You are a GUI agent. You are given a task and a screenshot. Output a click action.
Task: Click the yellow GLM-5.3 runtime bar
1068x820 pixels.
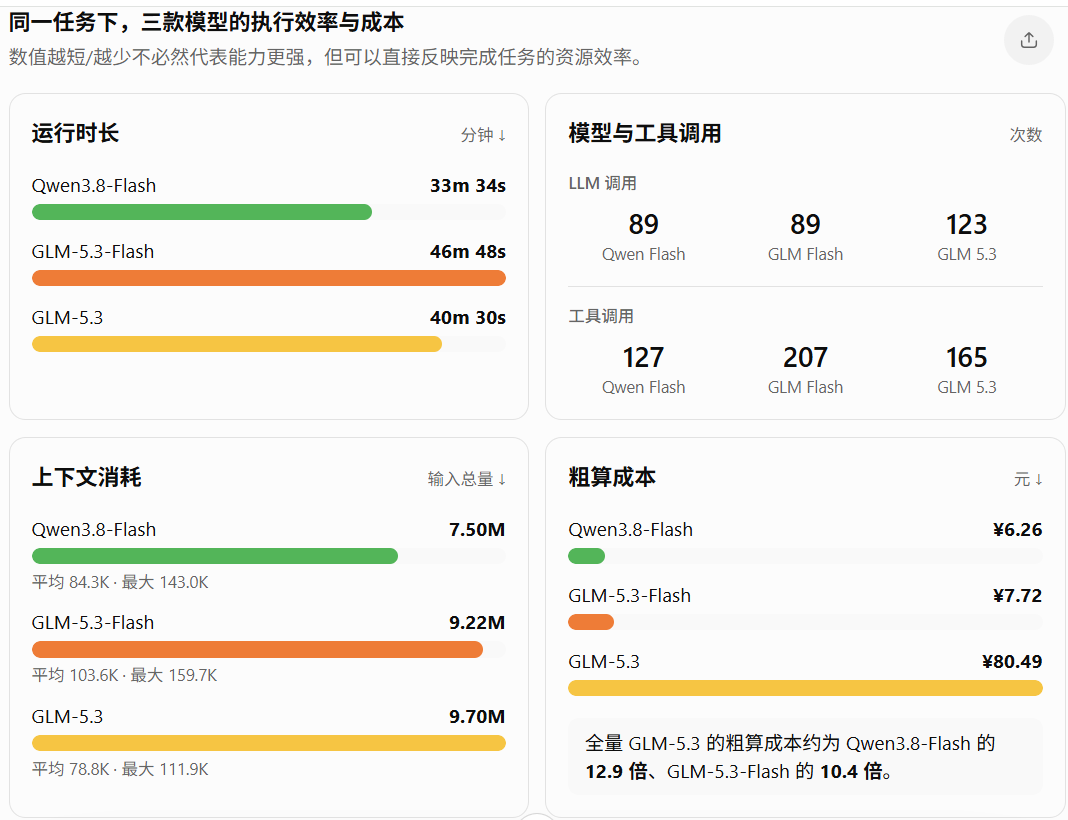[x=236, y=344]
